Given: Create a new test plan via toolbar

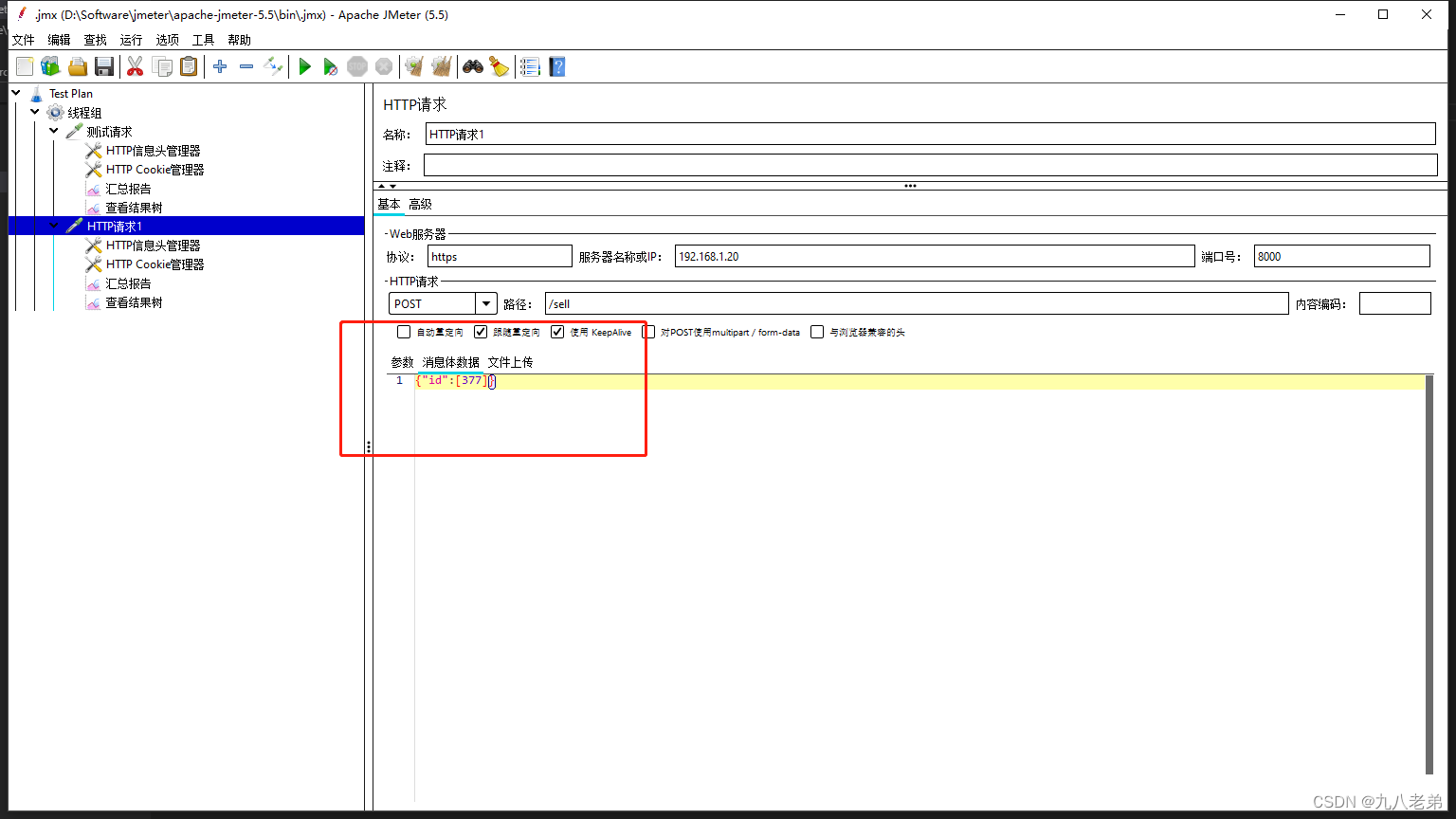Looking at the screenshot, I should [25, 66].
